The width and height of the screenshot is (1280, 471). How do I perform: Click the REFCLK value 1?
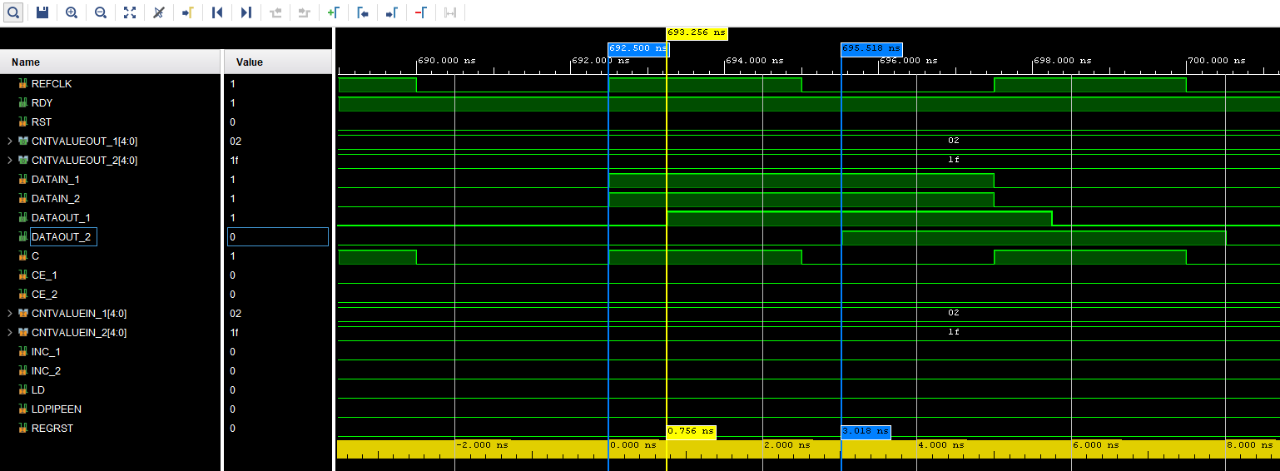(x=233, y=84)
